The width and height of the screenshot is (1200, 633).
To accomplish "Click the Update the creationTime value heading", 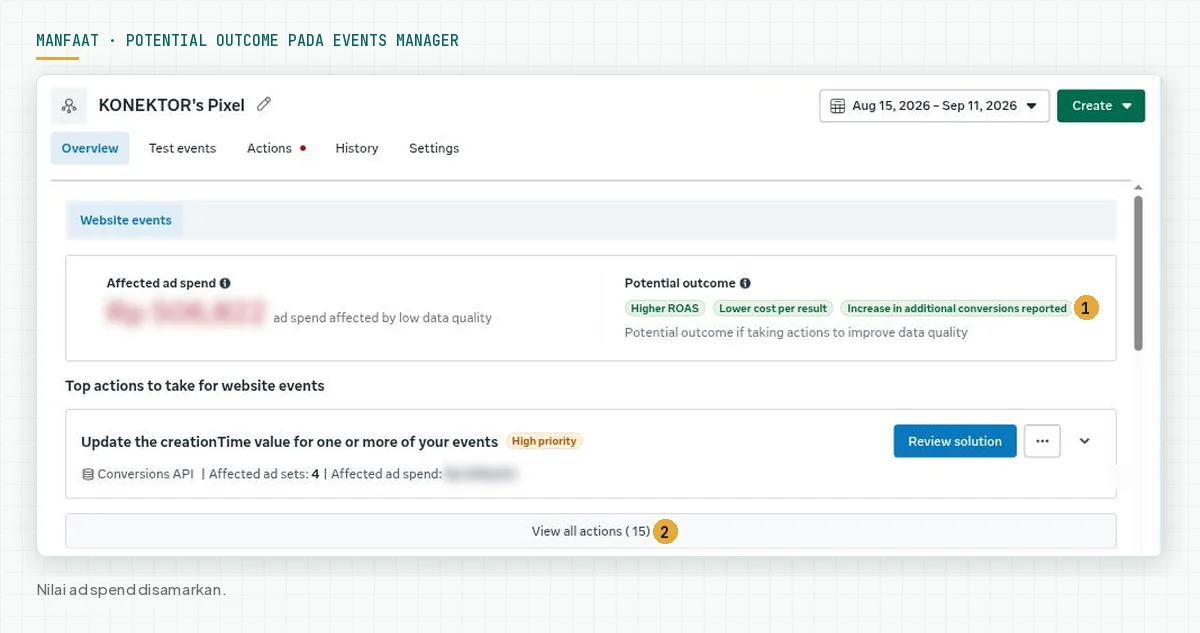I will pyautogui.click(x=289, y=441).
